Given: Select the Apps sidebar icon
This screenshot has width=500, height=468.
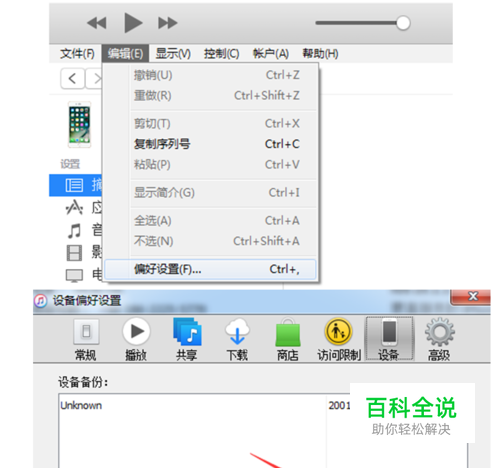Looking at the screenshot, I should tap(74, 208).
